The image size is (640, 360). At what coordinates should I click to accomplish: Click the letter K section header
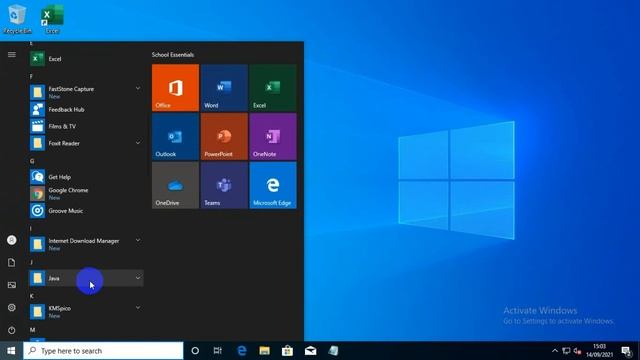32,296
